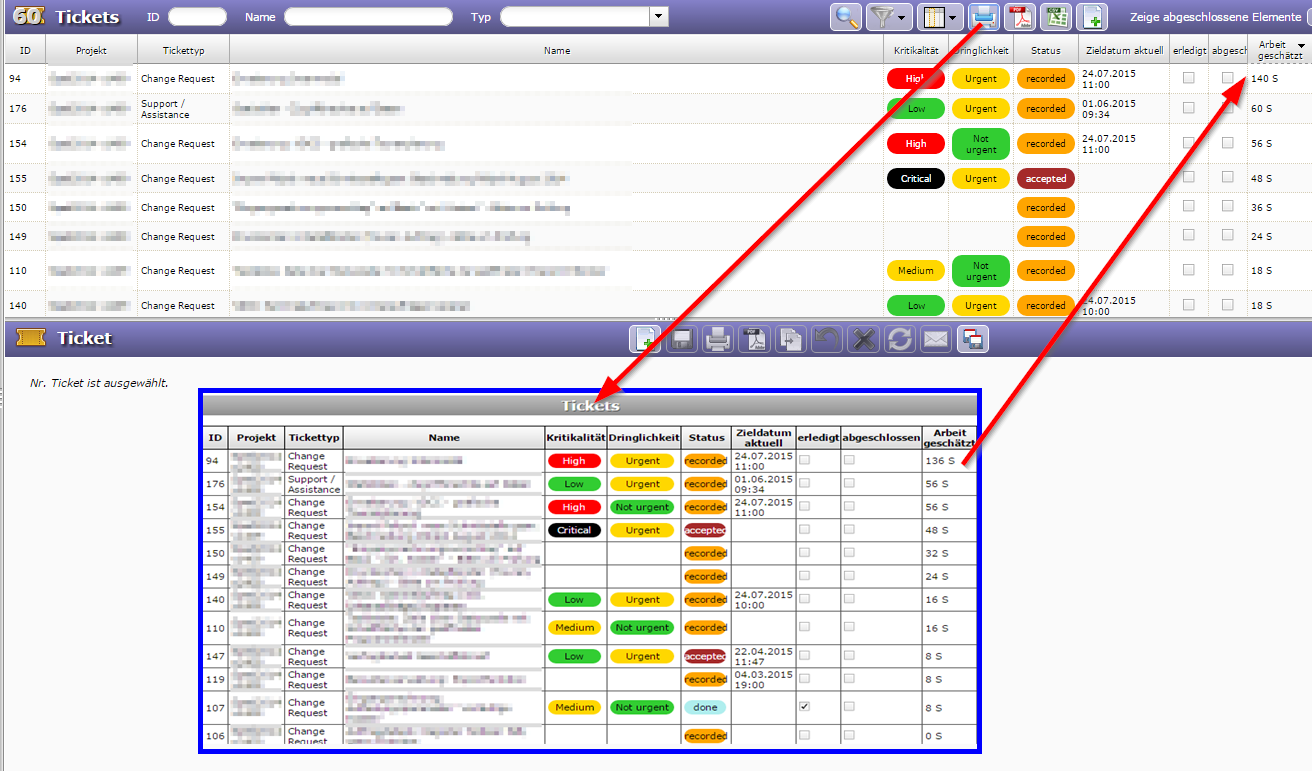Click the red High badge of ticket 154
This screenshot has width=1312, height=771.
[916, 143]
